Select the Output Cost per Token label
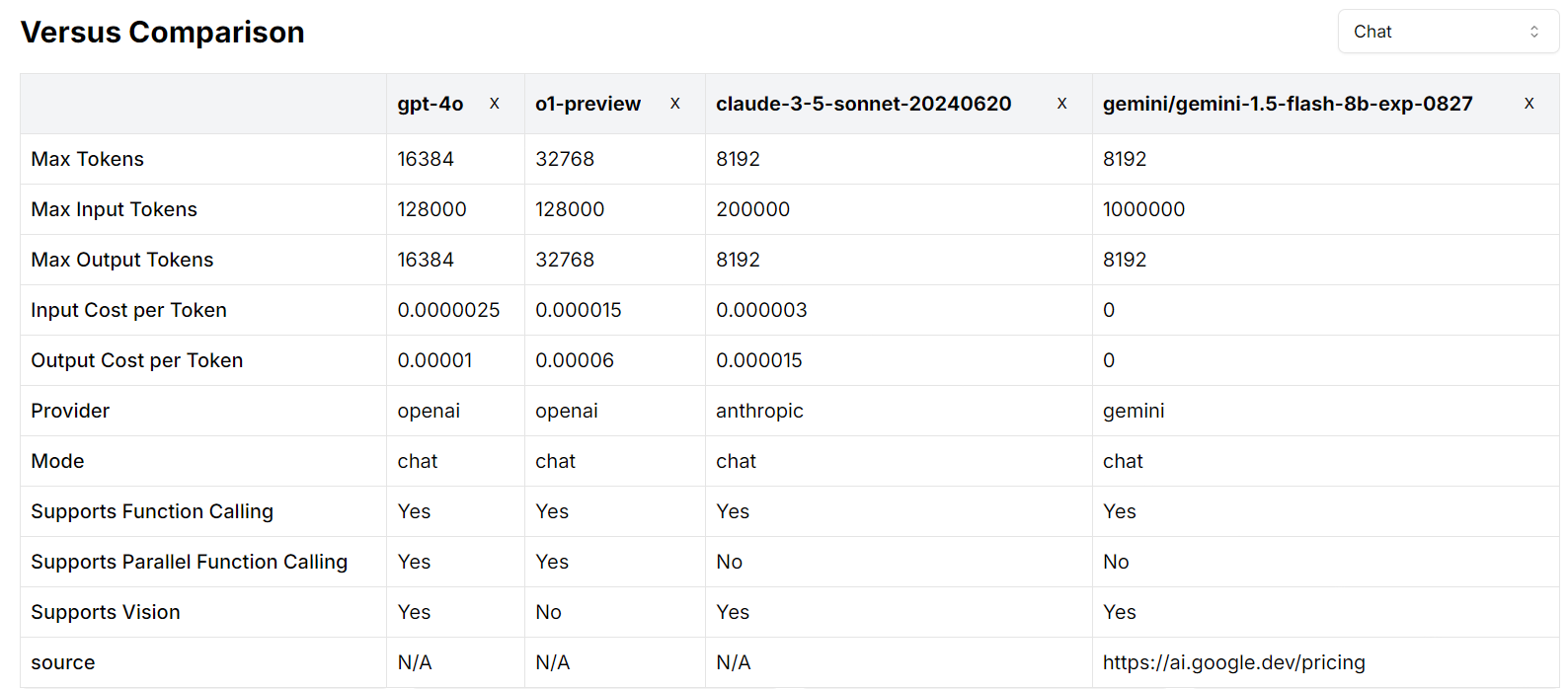The height and width of the screenshot is (689, 1568). [137, 360]
